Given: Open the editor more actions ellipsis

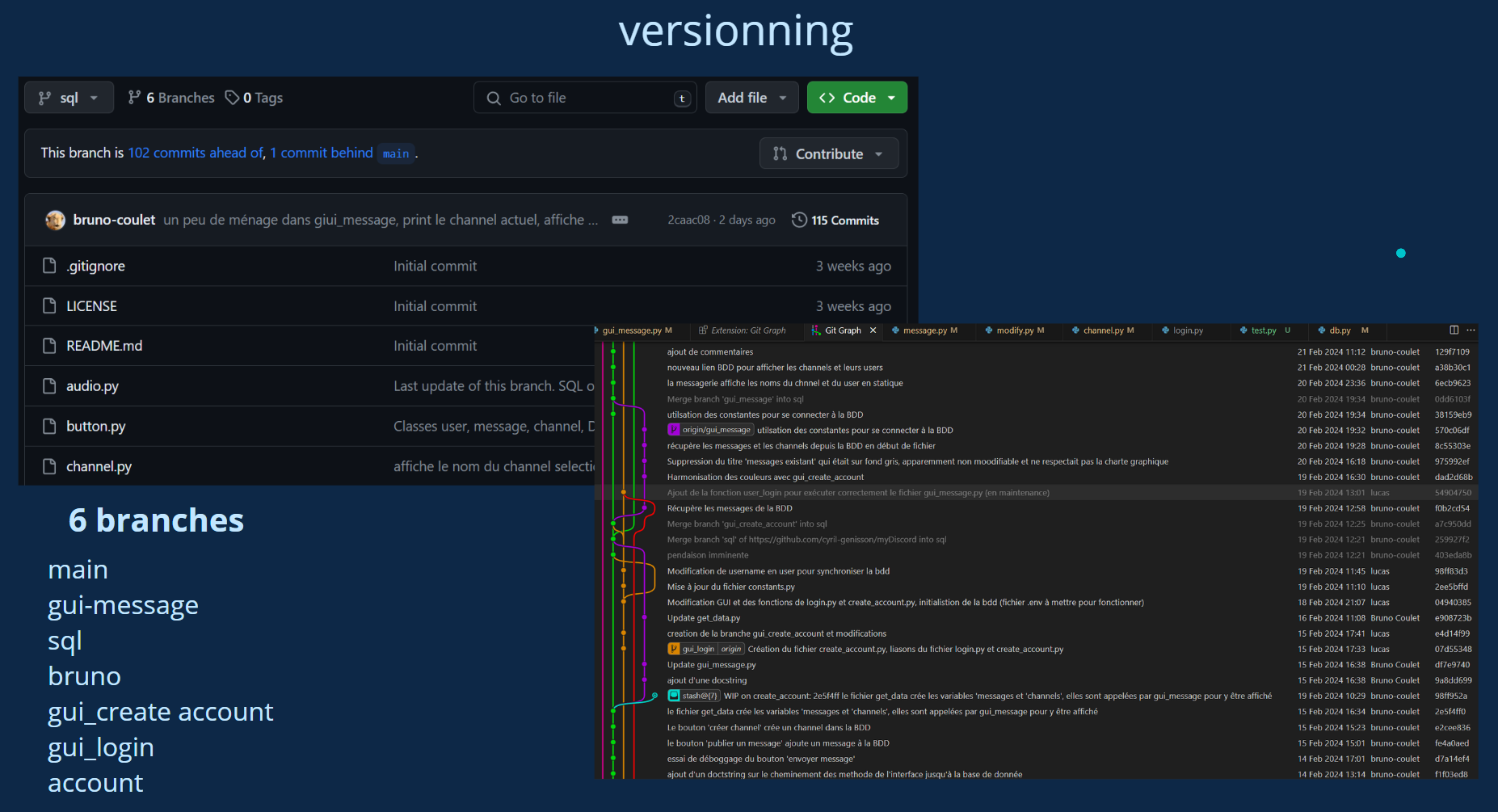Looking at the screenshot, I should tap(1471, 330).
